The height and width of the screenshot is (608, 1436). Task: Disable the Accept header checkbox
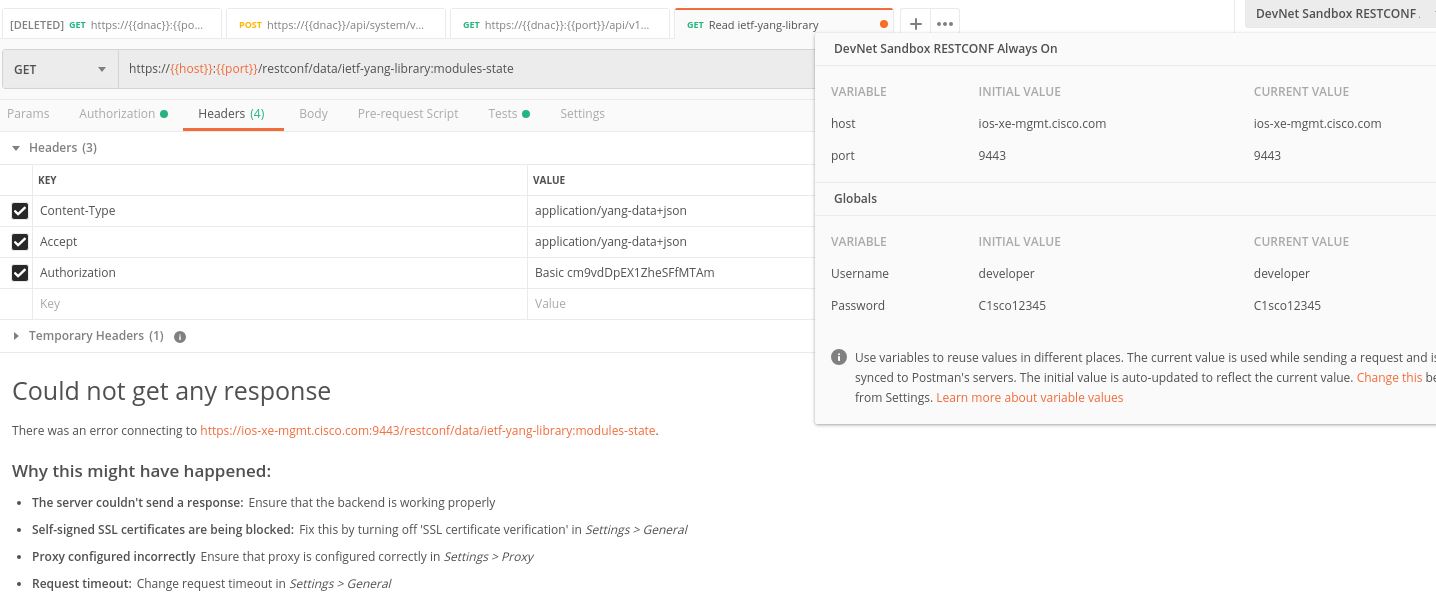(21, 241)
